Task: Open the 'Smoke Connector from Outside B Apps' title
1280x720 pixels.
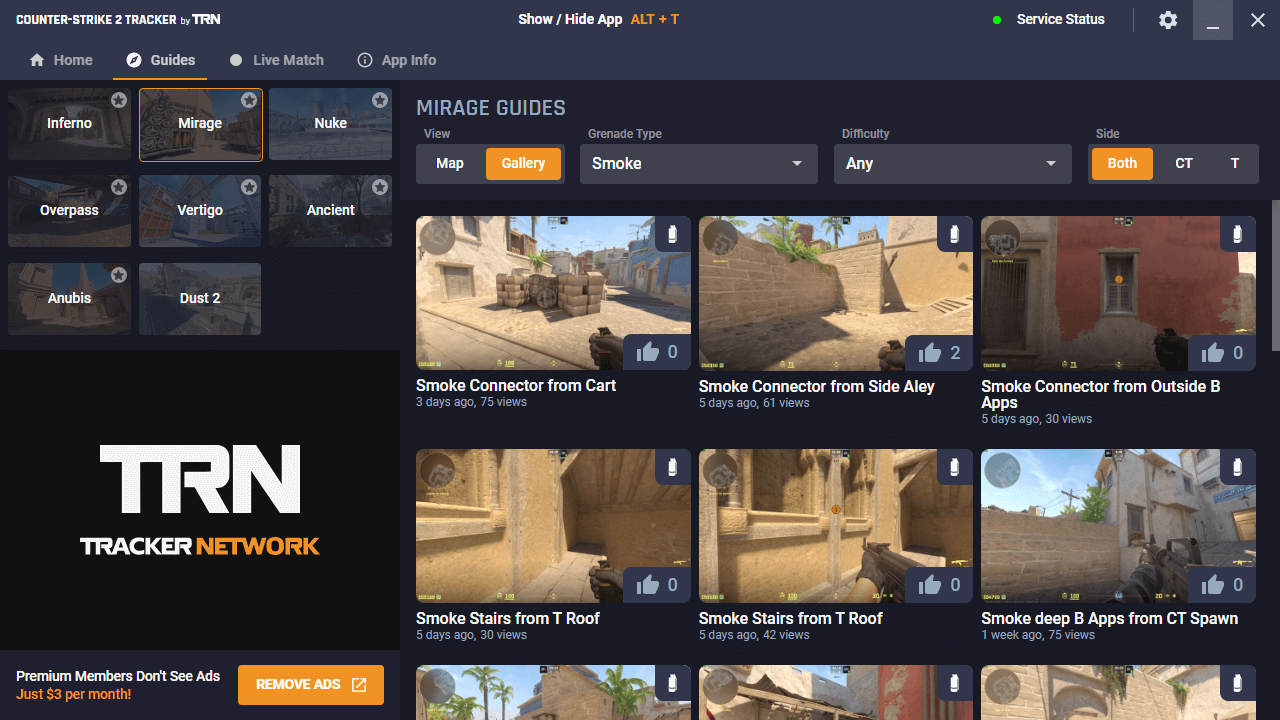Action: coord(1100,394)
